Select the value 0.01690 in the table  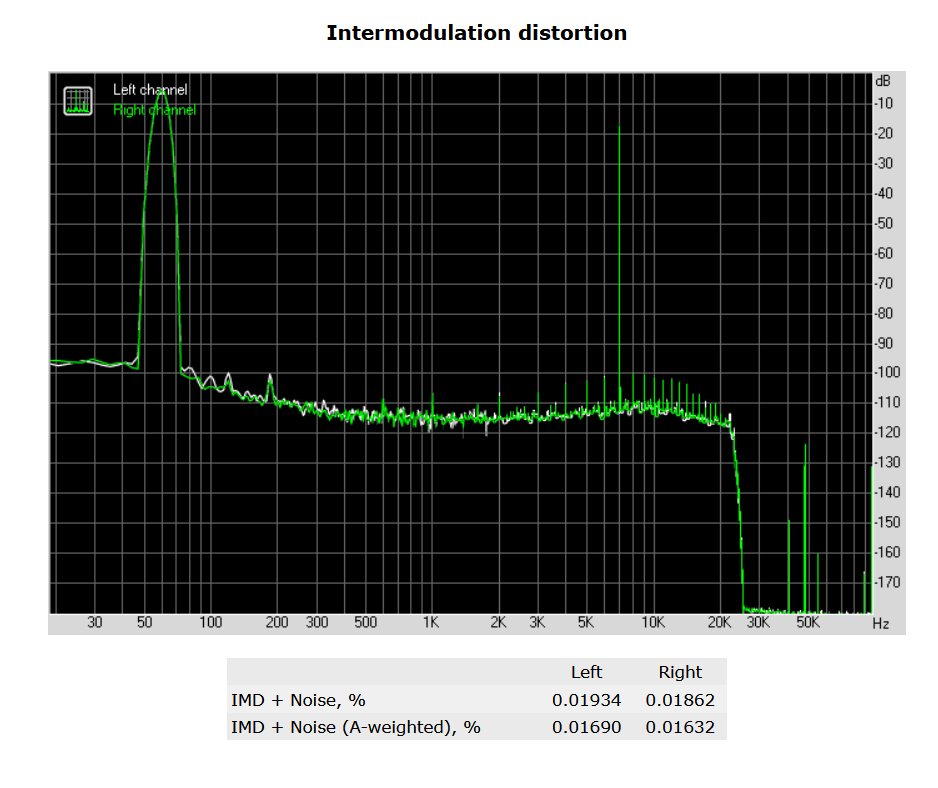pos(586,727)
